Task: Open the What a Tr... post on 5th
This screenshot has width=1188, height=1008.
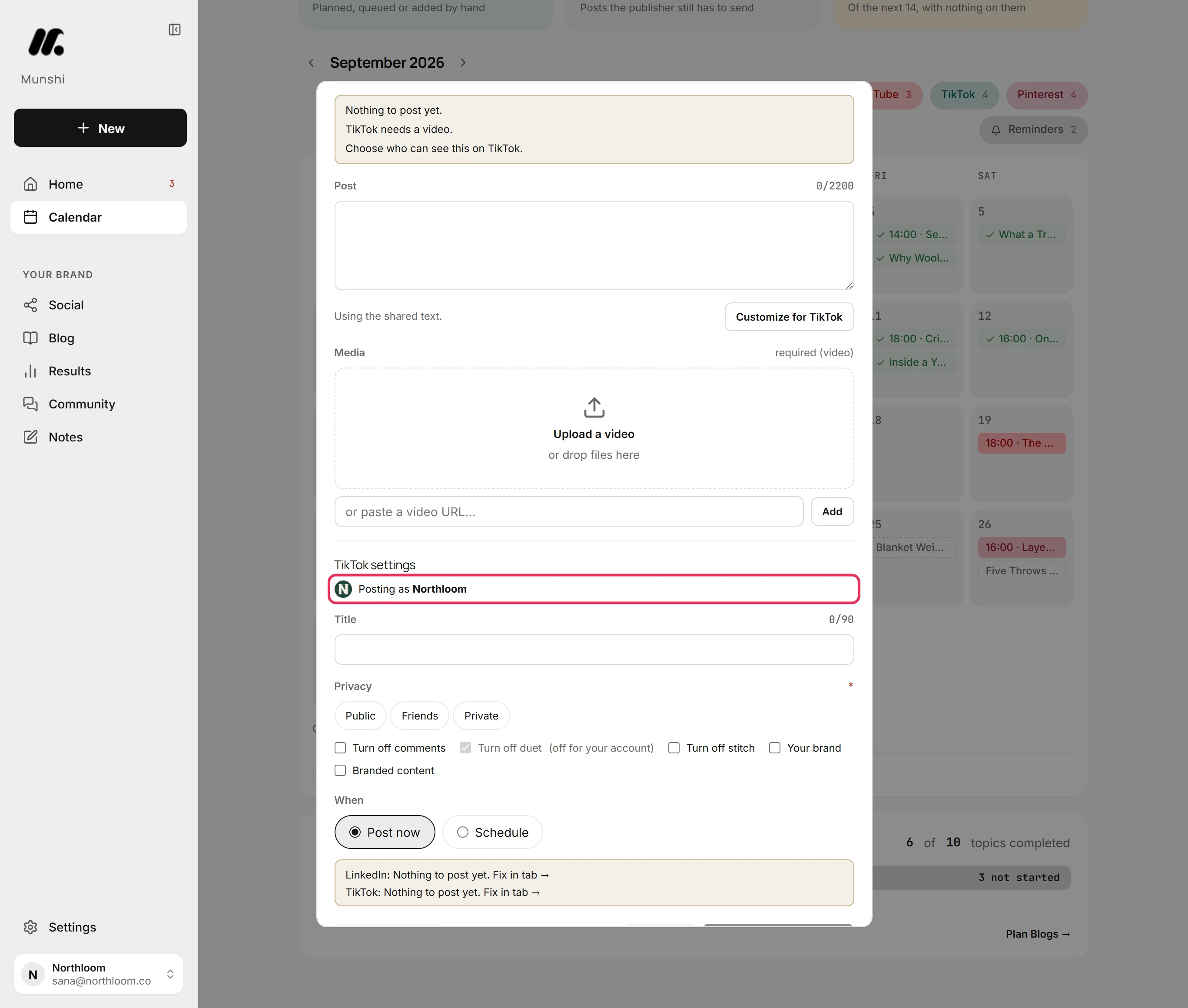Action: [x=1021, y=234]
